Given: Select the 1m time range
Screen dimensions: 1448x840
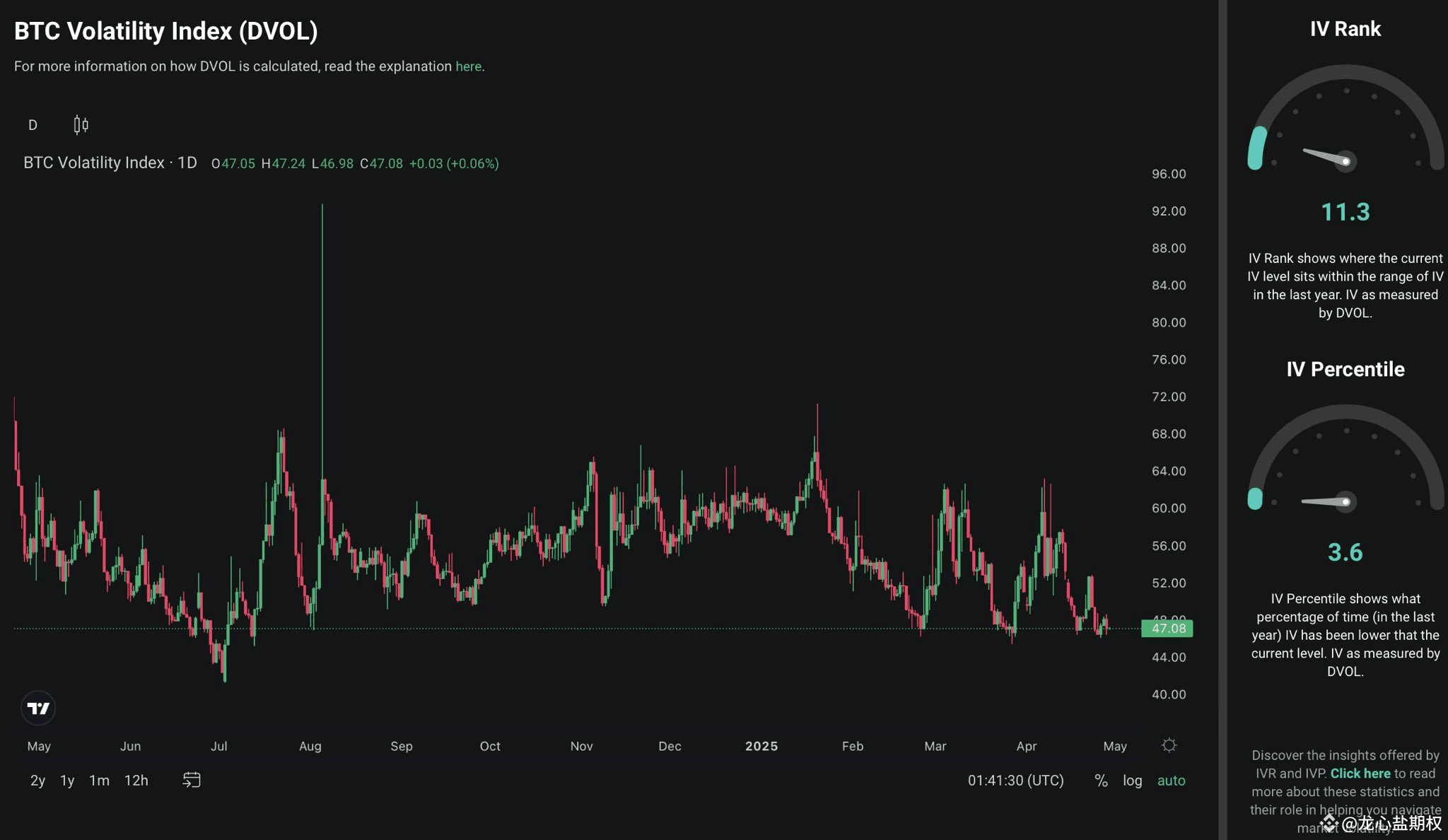Looking at the screenshot, I should pyautogui.click(x=98, y=780).
